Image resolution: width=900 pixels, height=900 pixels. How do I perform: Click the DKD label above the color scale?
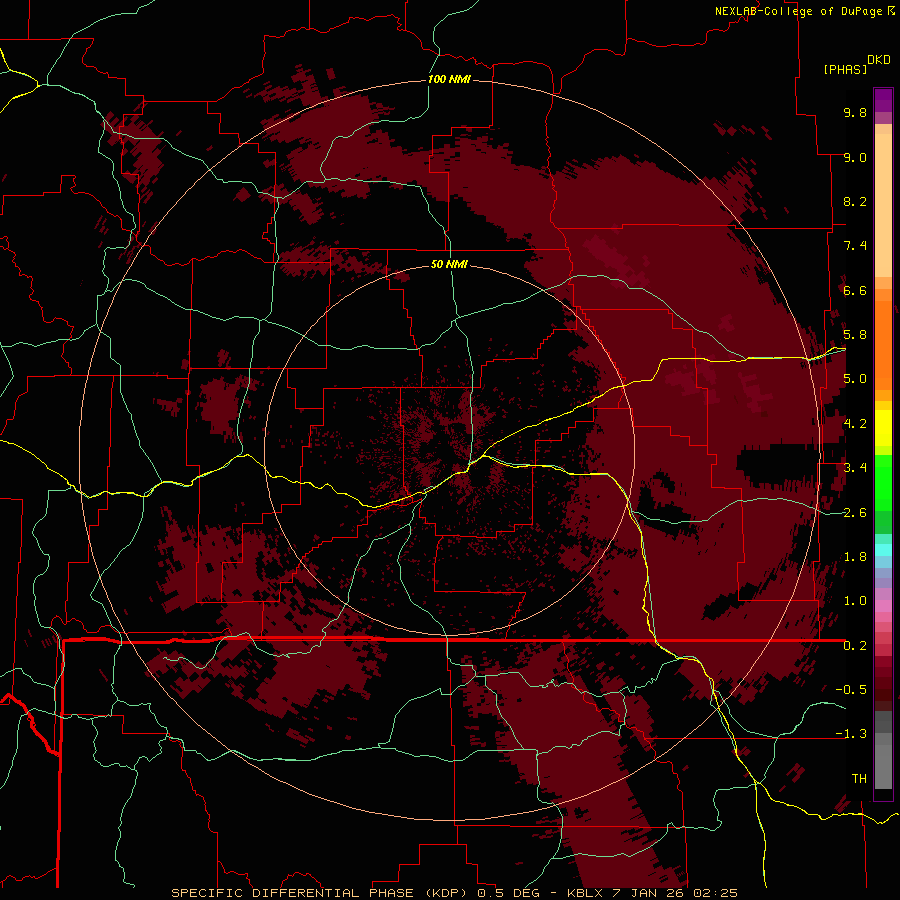coord(878,60)
